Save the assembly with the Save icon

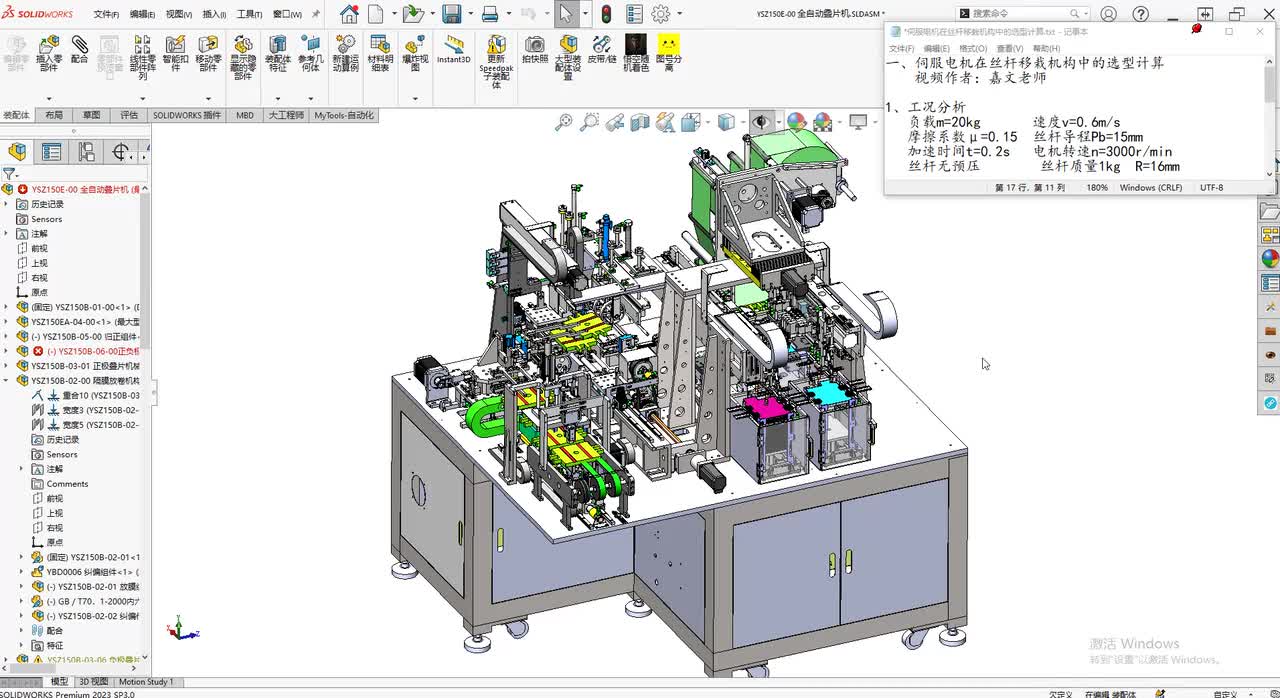pos(451,14)
